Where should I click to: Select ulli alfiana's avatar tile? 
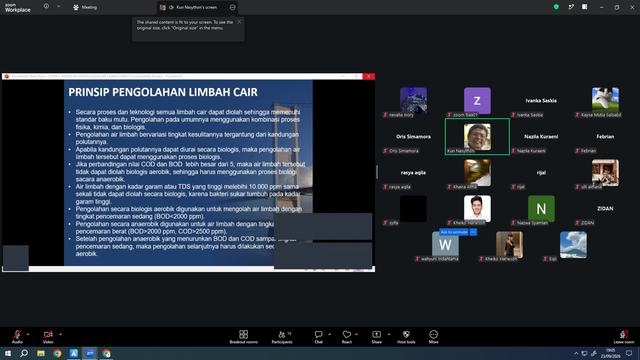[605, 173]
